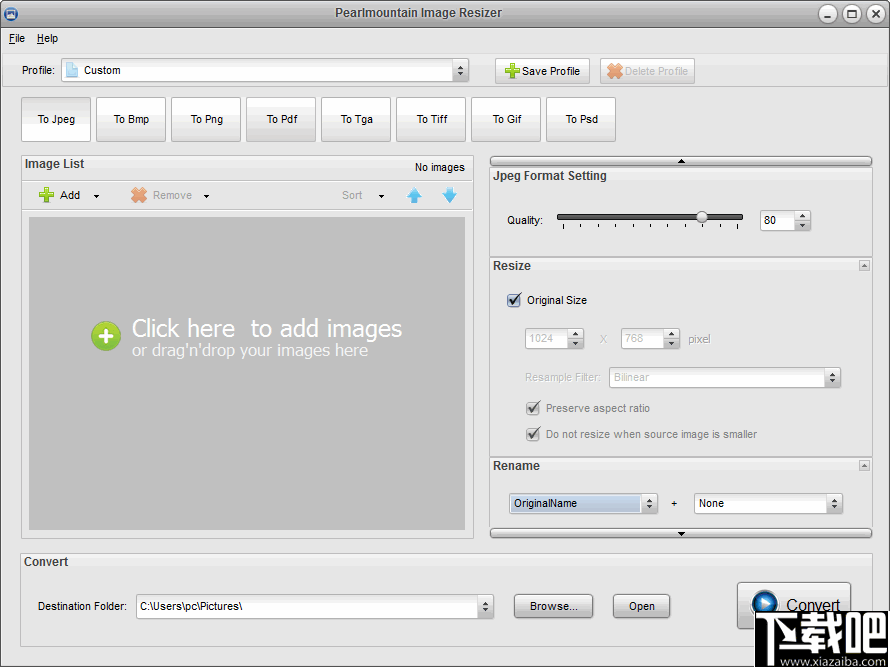Click the Browse button
The width and height of the screenshot is (890, 667).
coord(553,606)
